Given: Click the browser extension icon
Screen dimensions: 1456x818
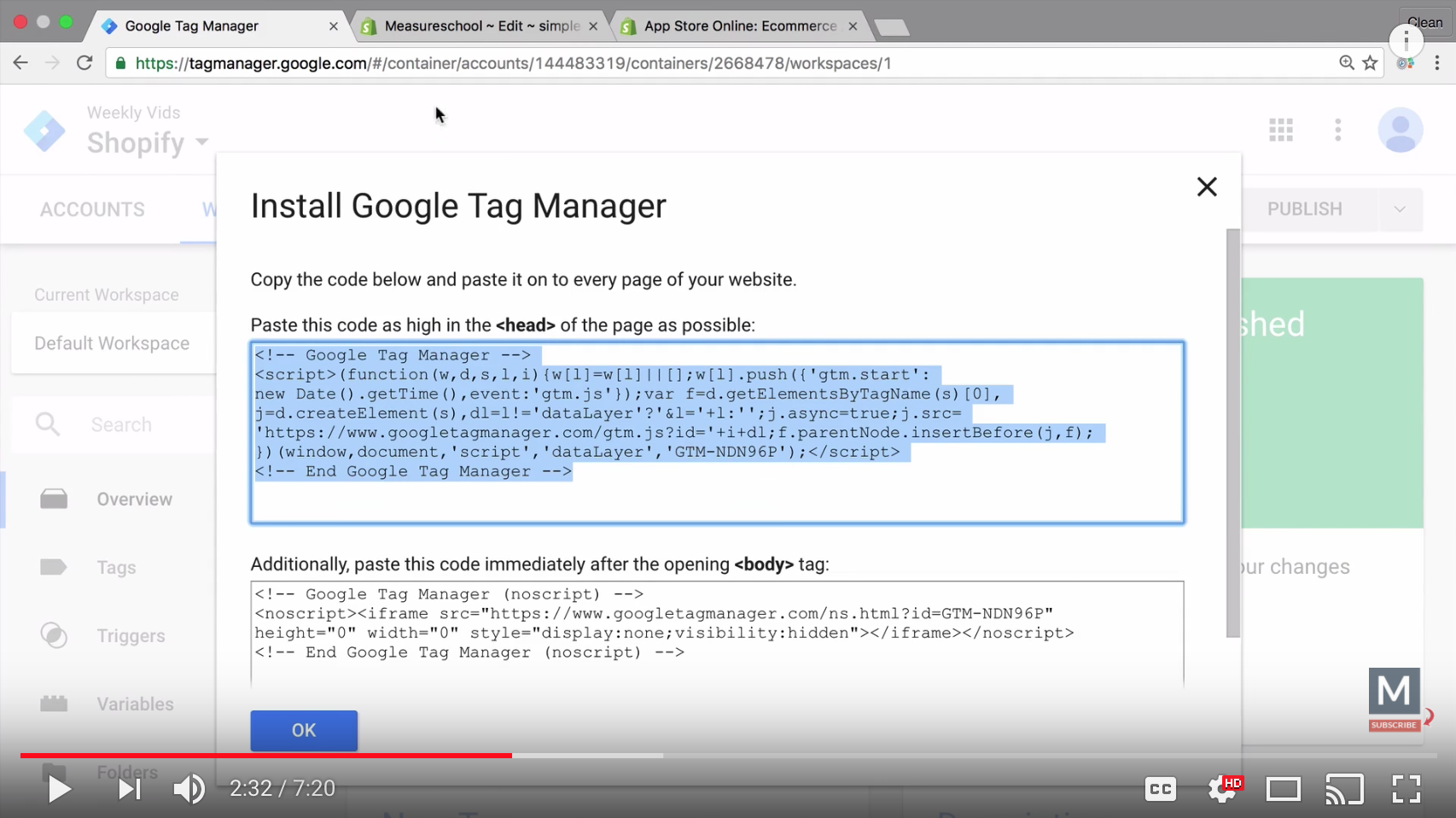Looking at the screenshot, I should [1405, 63].
